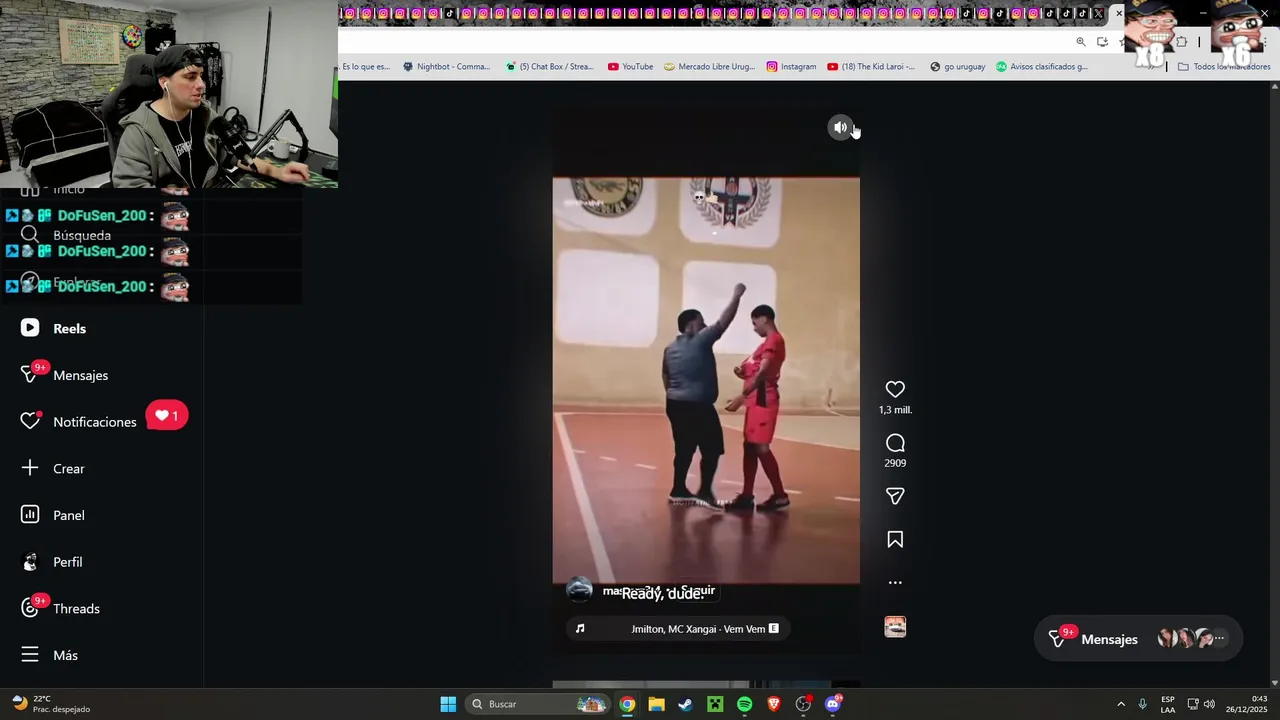Open Nightbot bookmark in bookmarks bar
Image resolution: width=1280 pixels, height=720 pixels.
point(446,67)
